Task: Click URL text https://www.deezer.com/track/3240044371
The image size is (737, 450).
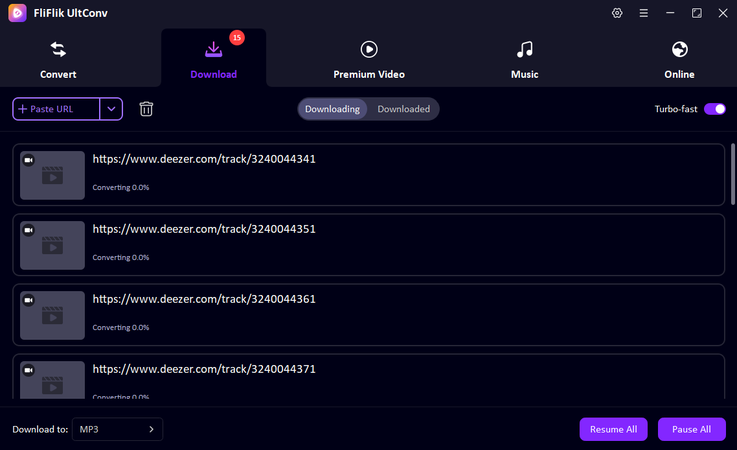Action: (204, 370)
